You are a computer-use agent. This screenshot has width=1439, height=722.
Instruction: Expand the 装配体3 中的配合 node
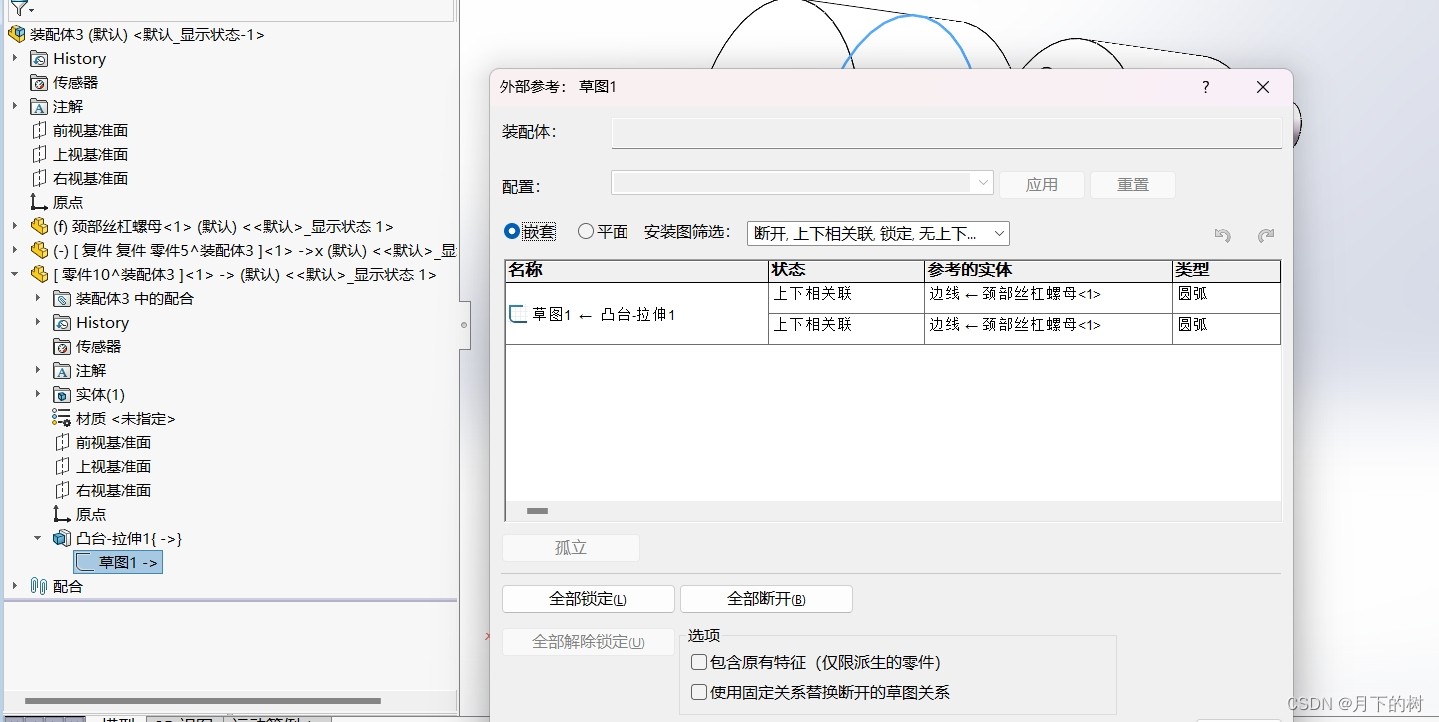tap(38, 298)
